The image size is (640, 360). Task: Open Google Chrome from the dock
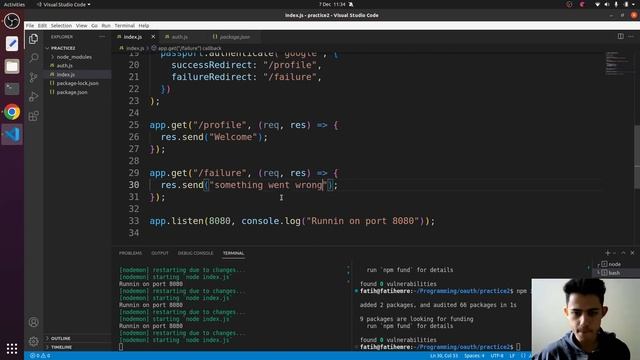[11, 112]
